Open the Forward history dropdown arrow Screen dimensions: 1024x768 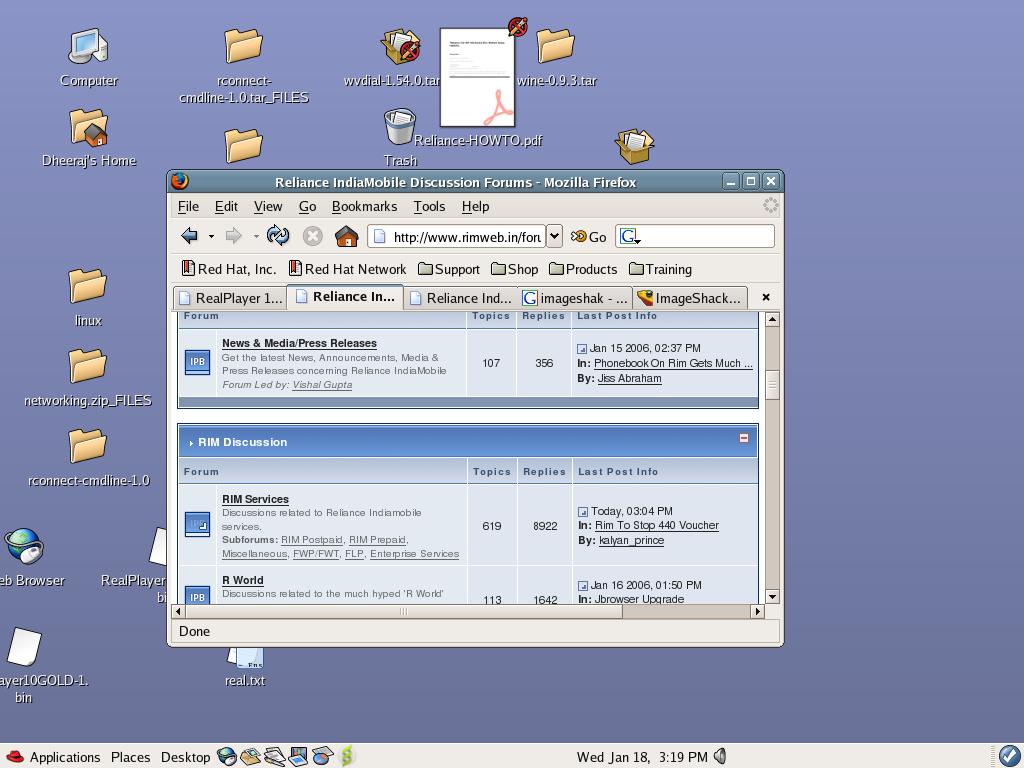pyautogui.click(x=256, y=236)
